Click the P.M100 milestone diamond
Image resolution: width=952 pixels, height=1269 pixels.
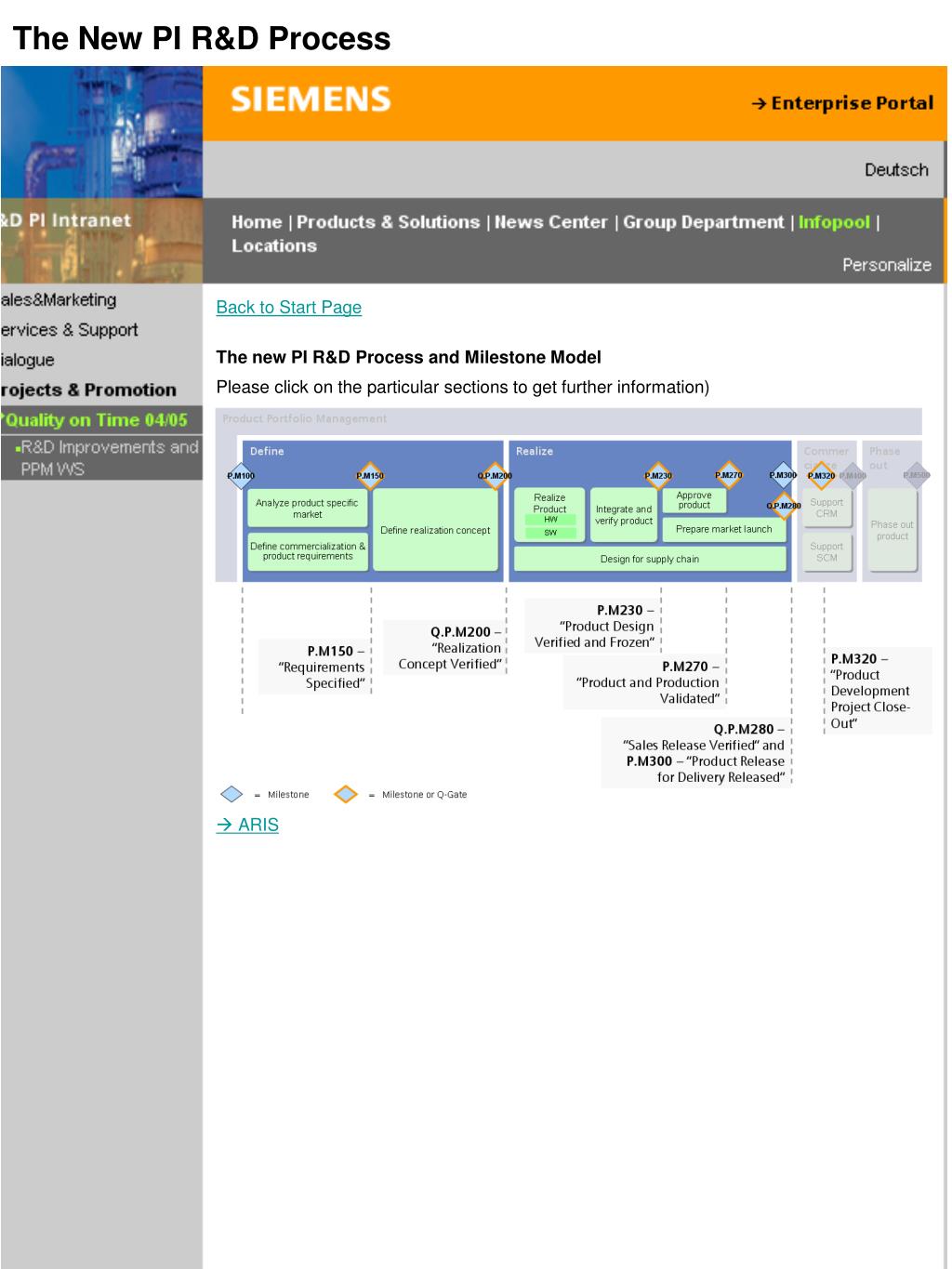tap(241, 475)
